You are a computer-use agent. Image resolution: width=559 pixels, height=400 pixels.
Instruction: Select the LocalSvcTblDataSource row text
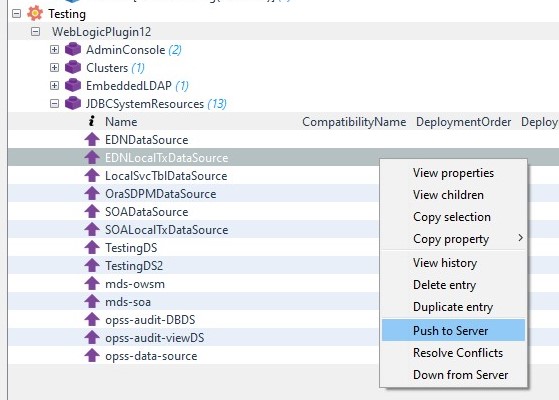166,176
